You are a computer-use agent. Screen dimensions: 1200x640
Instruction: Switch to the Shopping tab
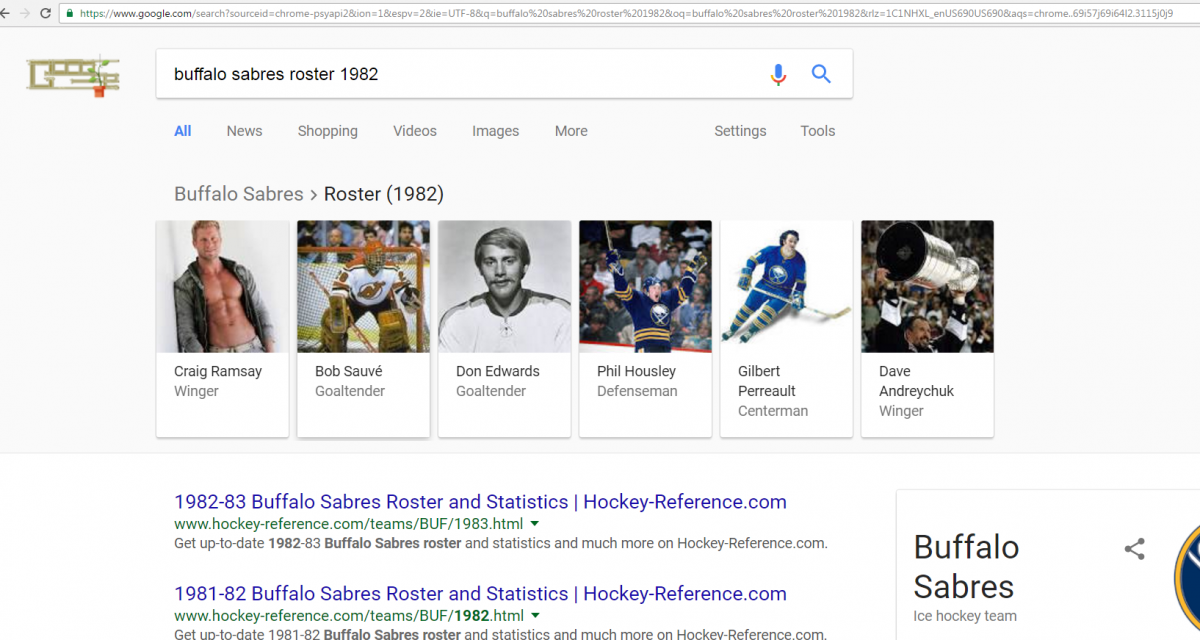click(327, 131)
